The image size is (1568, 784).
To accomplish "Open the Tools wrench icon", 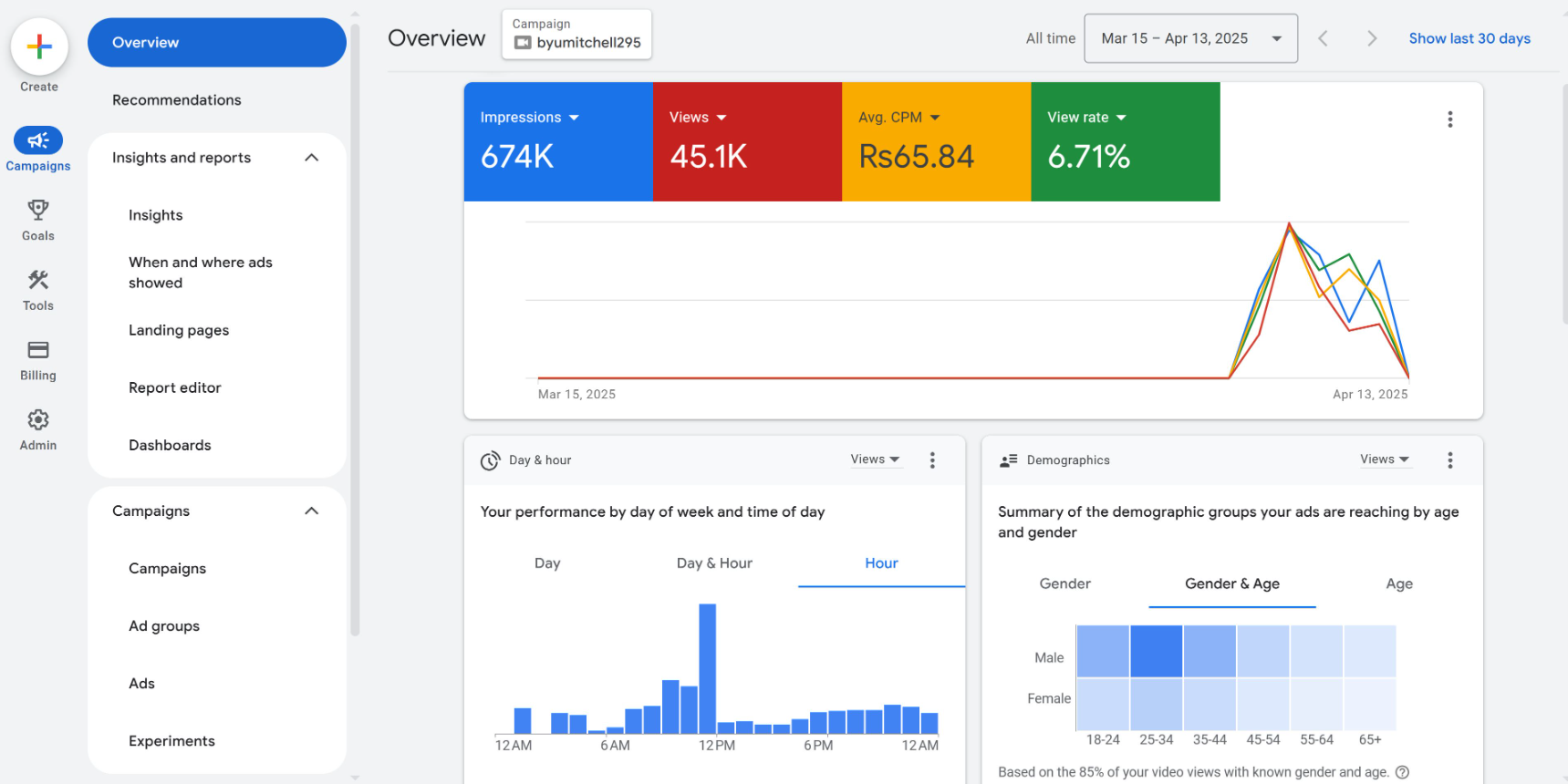I will tap(38, 281).
